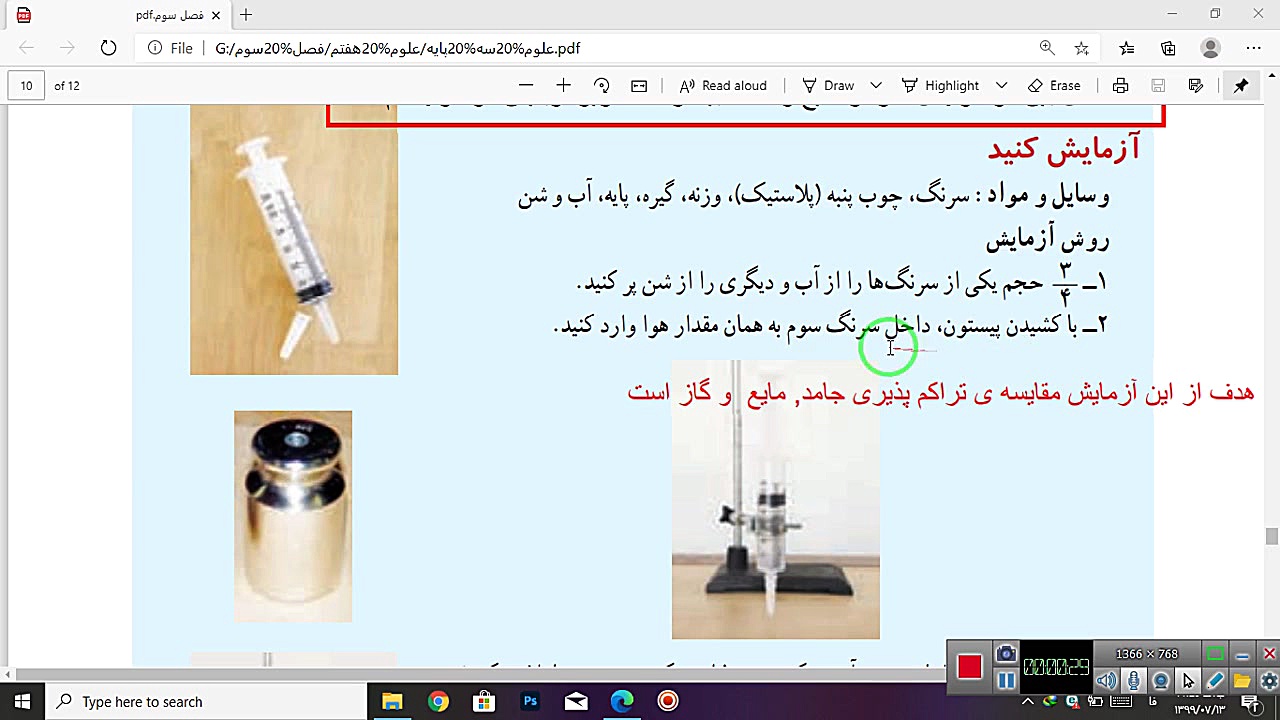Open the screen recorder settings gear

[x=1268, y=680]
